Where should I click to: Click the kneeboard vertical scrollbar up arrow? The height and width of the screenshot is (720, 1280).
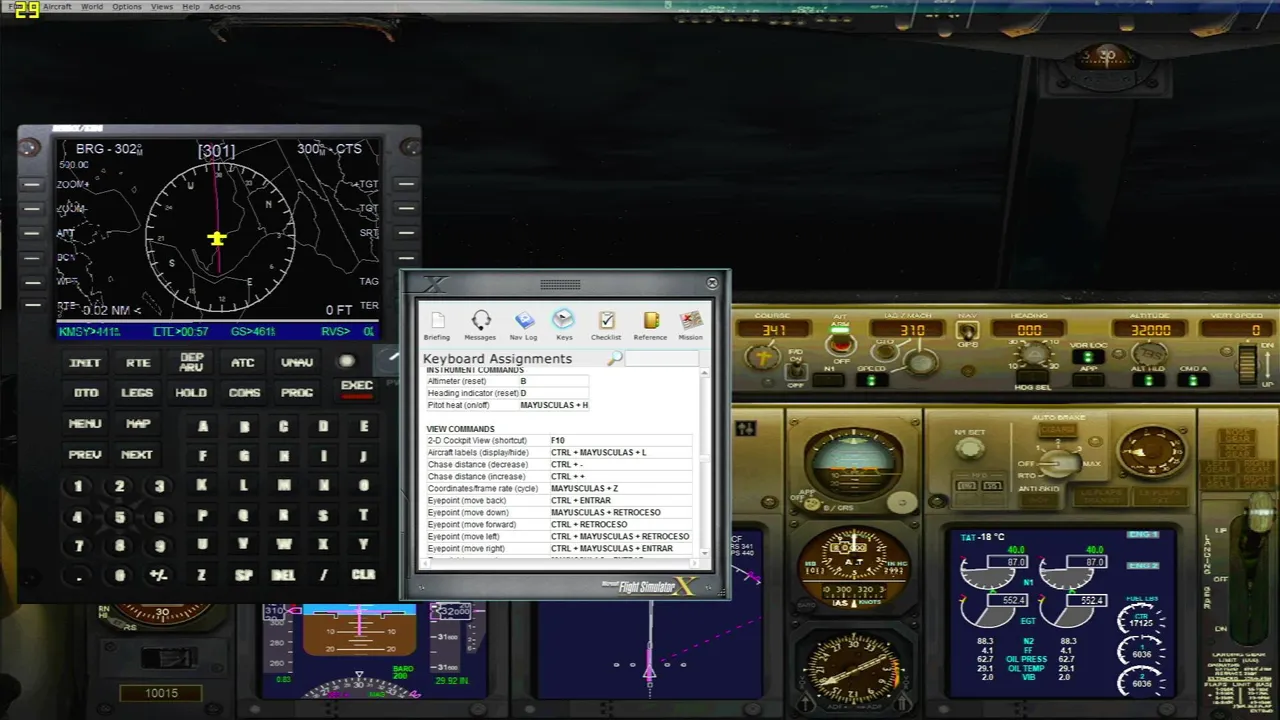pyautogui.click(x=705, y=373)
